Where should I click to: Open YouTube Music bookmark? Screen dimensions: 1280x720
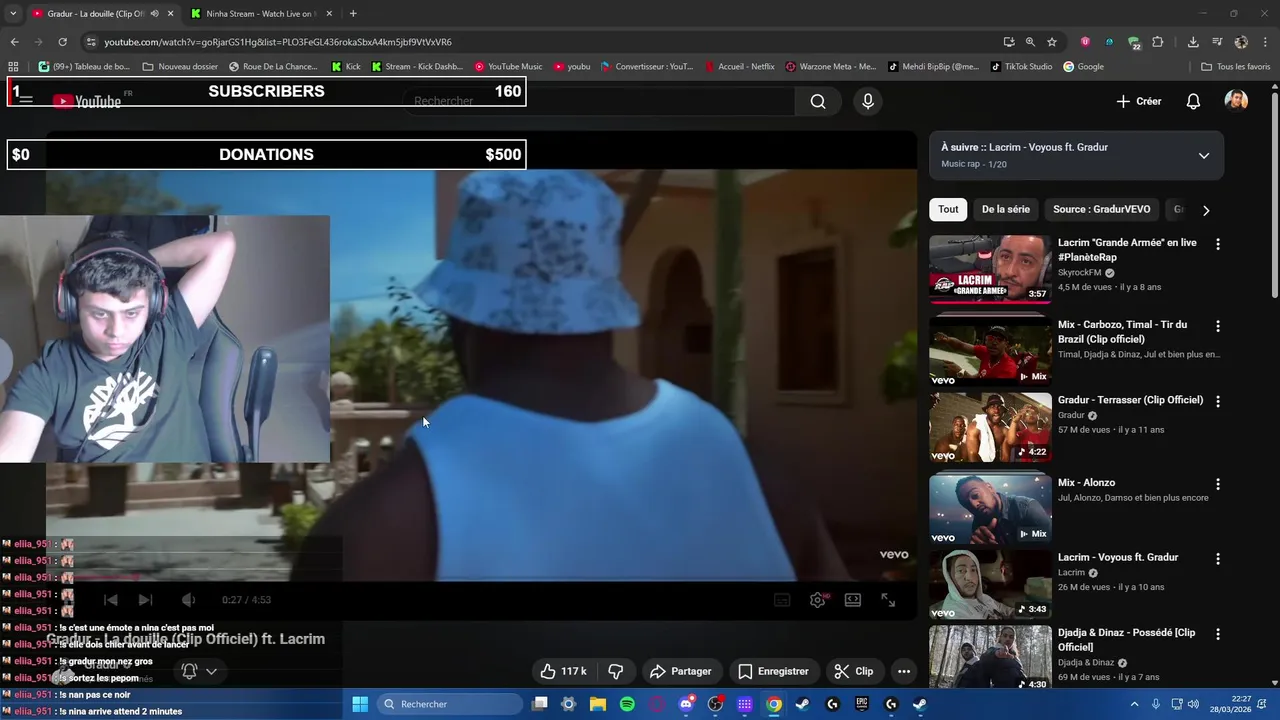[x=508, y=67]
